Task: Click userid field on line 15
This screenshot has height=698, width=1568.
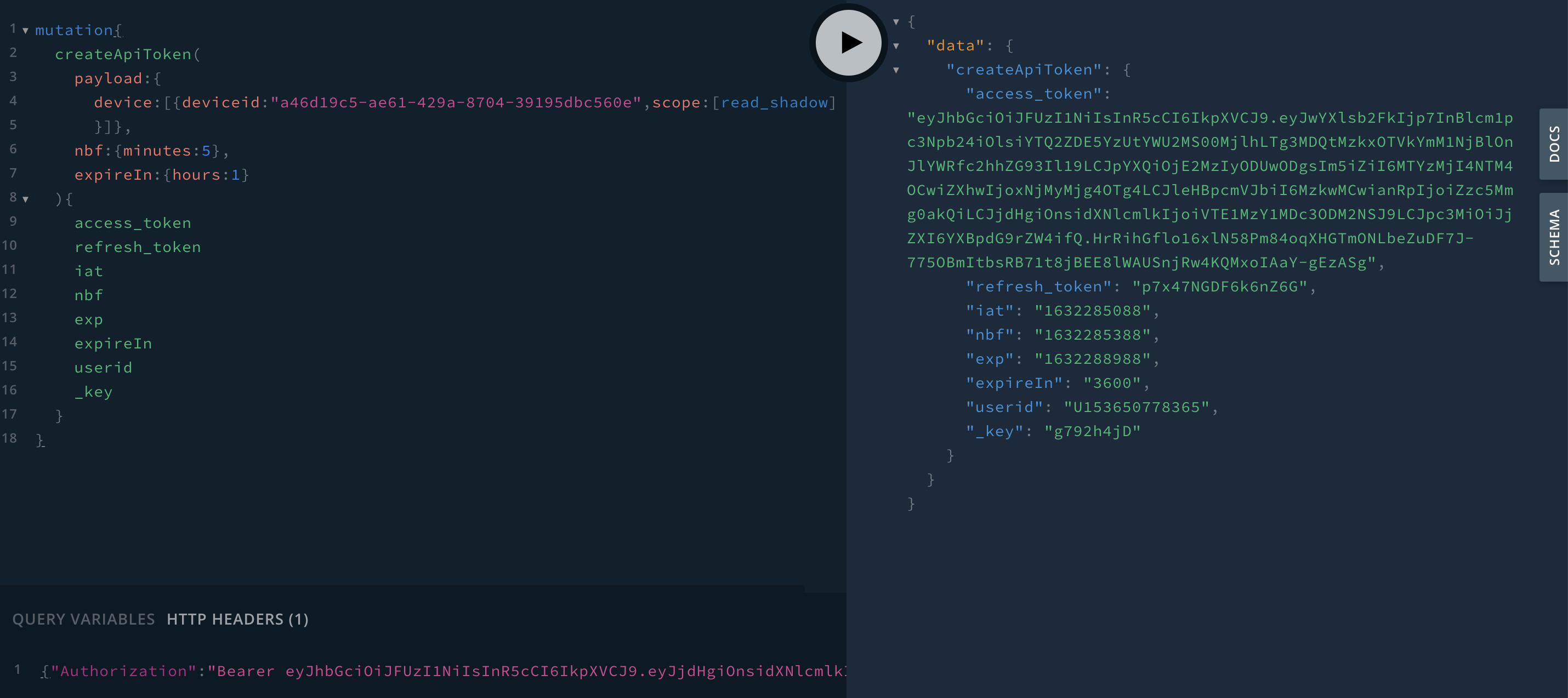Action: 104,368
